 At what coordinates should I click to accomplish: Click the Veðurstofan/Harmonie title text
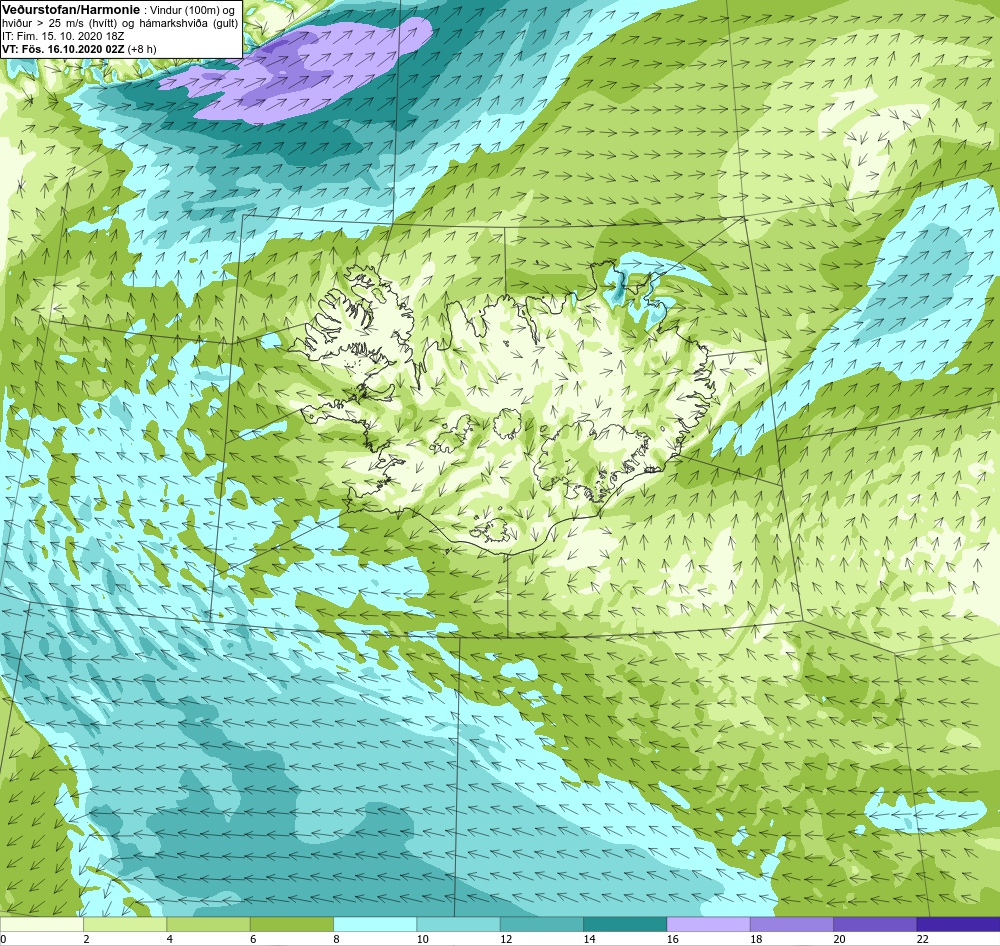click(73, 11)
